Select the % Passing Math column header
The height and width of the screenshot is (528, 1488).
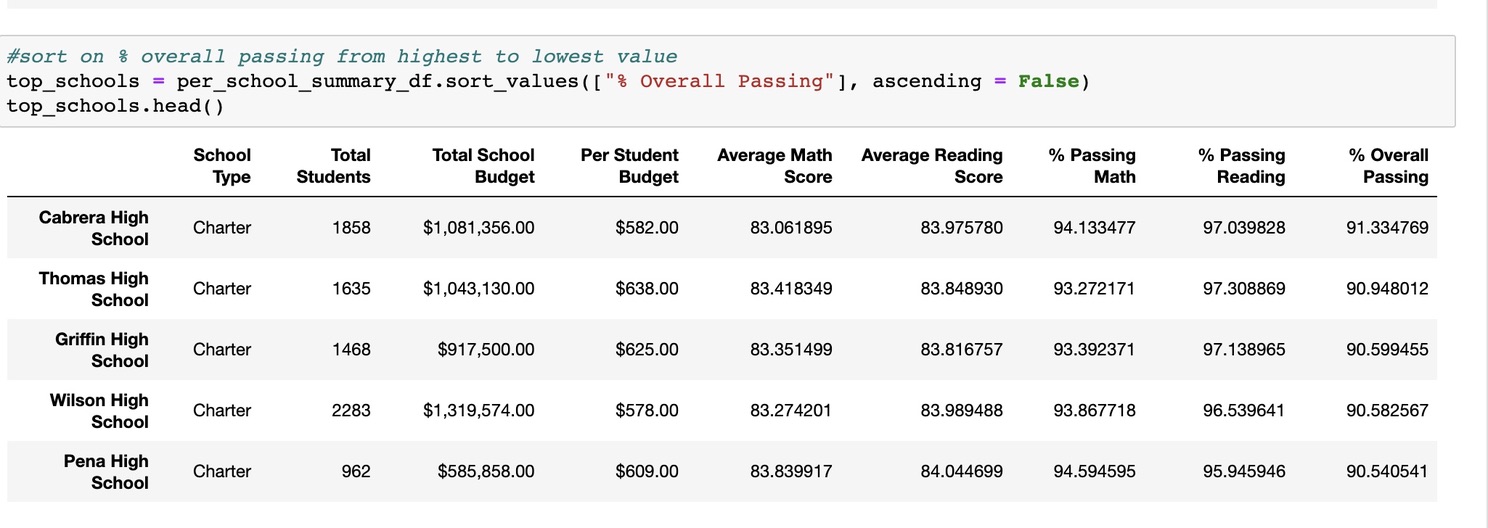[1092, 166]
